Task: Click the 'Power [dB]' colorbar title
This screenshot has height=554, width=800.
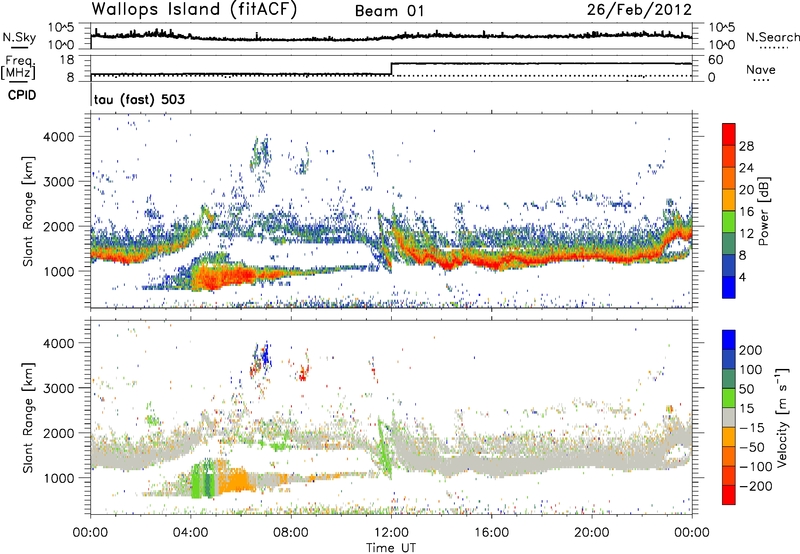Action: tap(763, 211)
